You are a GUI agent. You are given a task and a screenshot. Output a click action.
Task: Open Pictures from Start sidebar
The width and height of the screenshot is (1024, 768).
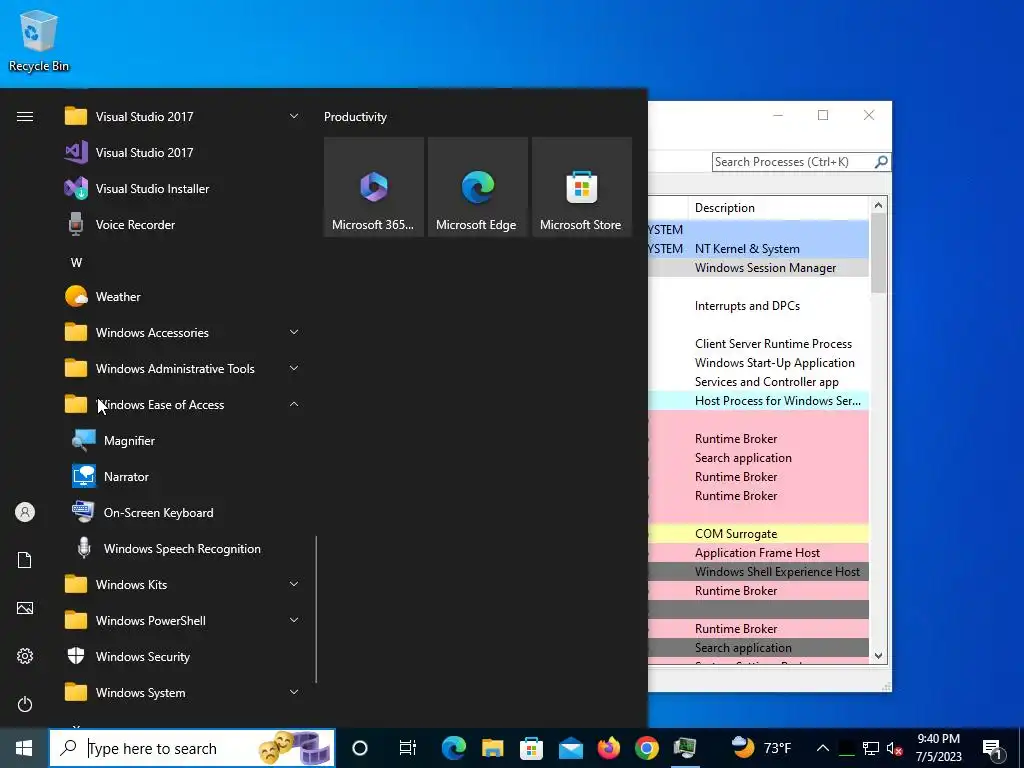click(25, 608)
